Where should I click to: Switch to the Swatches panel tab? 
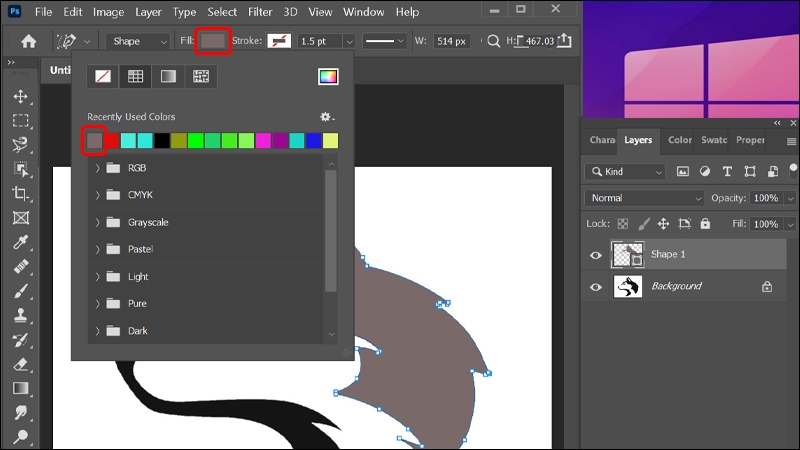[x=714, y=140]
